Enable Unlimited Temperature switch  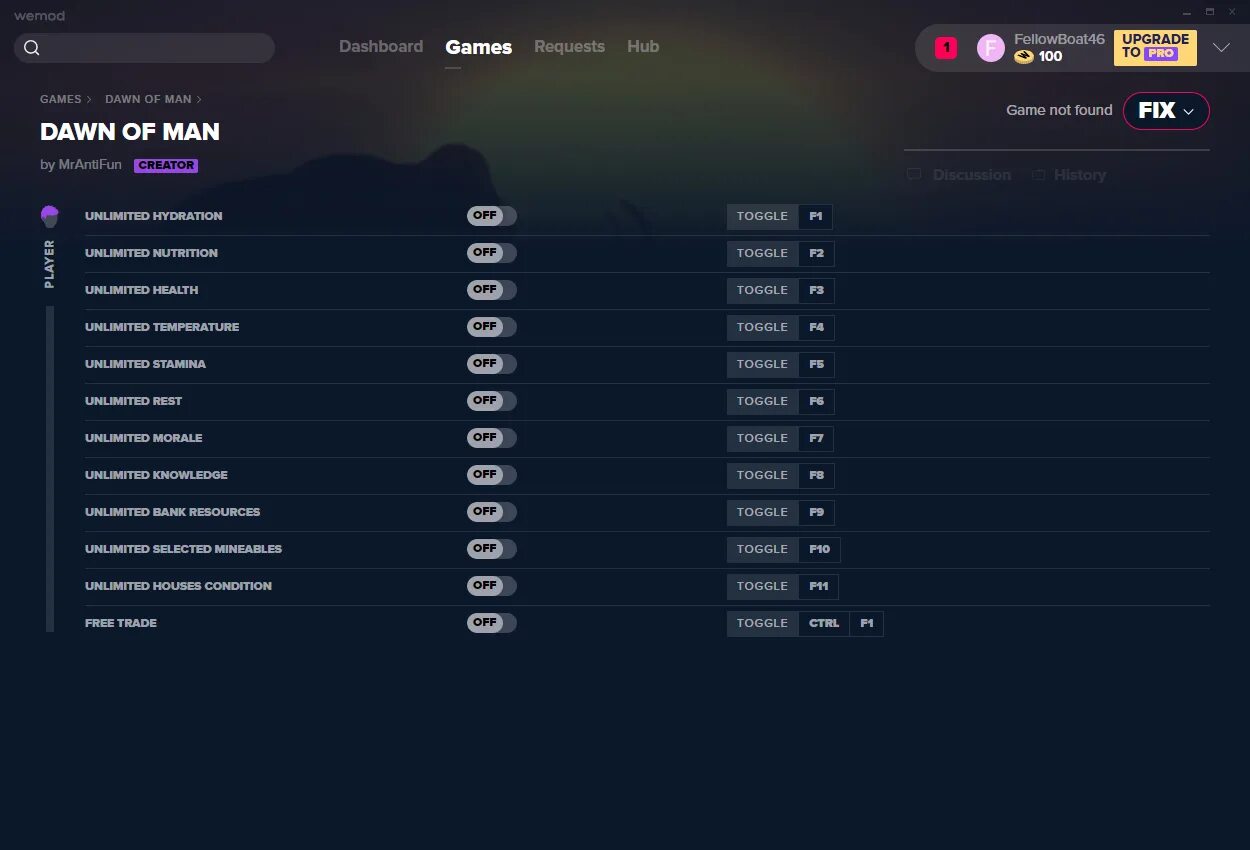point(492,327)
